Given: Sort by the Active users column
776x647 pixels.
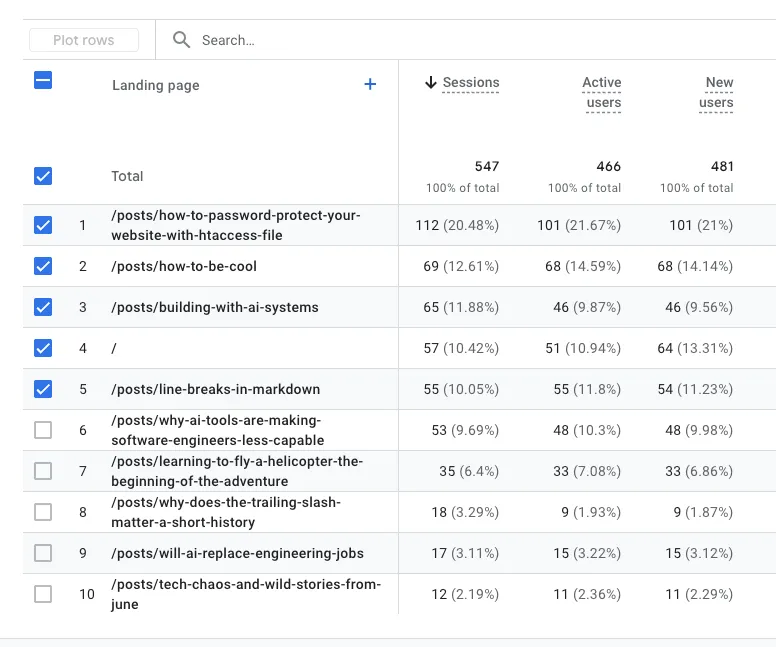Looking at the screenshot, I should [x=602, y=92].
